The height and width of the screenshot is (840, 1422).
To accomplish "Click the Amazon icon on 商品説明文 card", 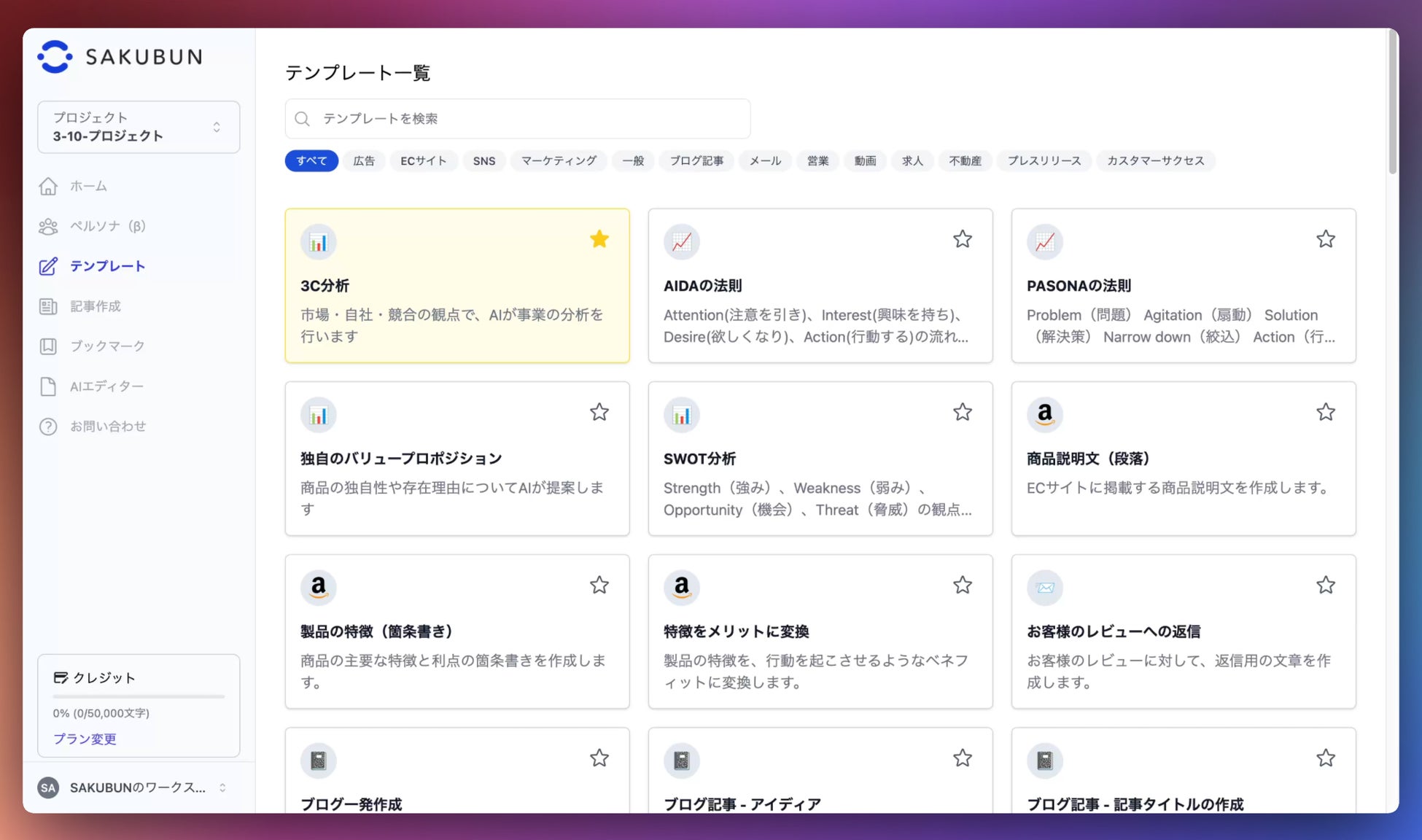I will pyautogui.click(x=1044, y=414).
